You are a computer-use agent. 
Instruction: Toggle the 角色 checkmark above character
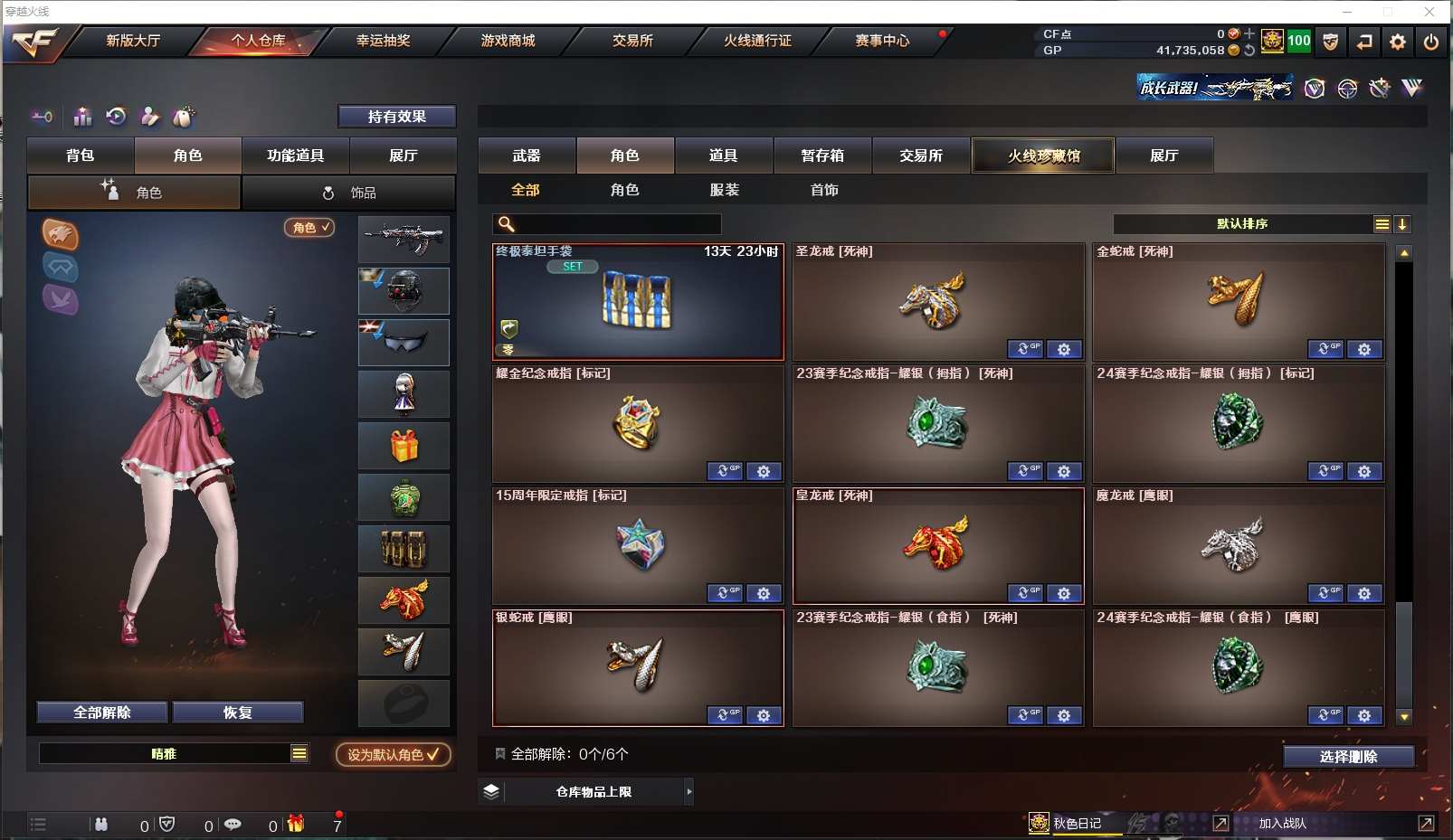click(x=309, y=228)
